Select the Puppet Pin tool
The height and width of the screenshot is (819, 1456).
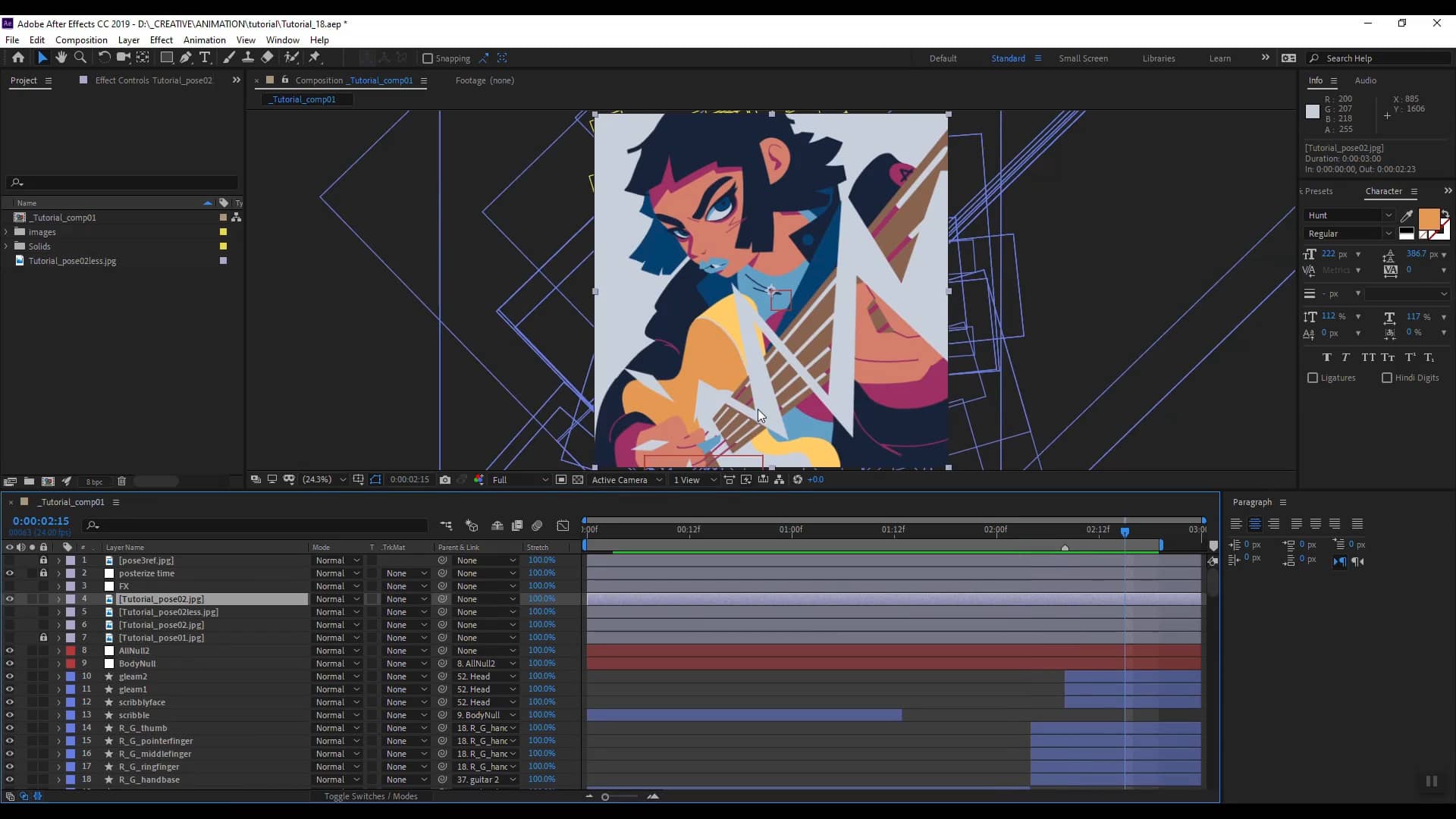[x=315, y=58]
